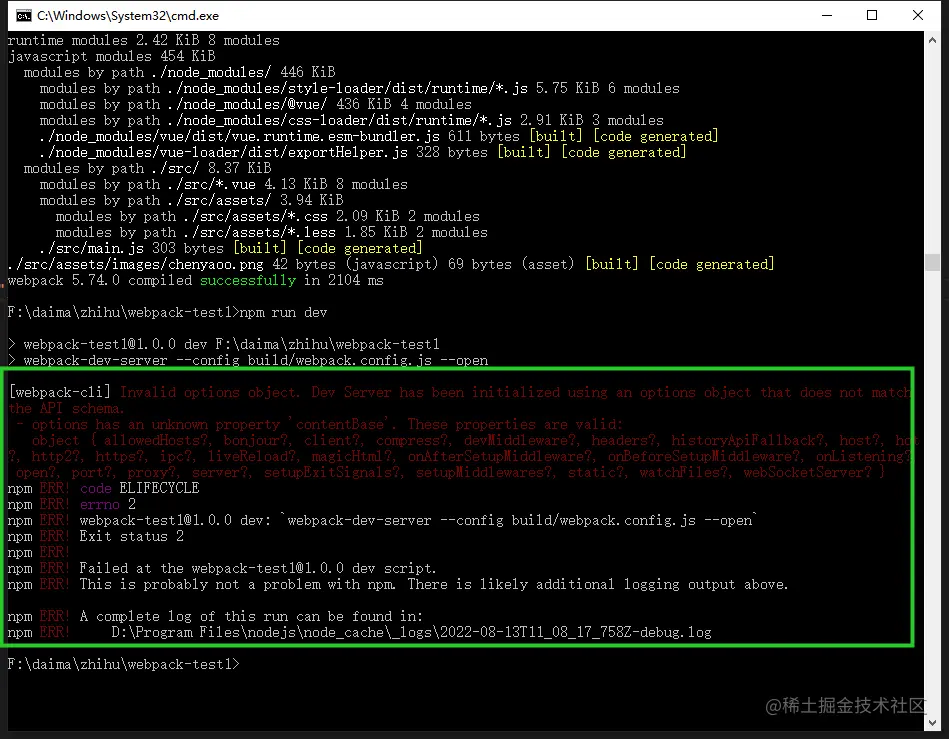
Task: Click 'This is probably not a problem with npm'
Action: tap(237, 584)
